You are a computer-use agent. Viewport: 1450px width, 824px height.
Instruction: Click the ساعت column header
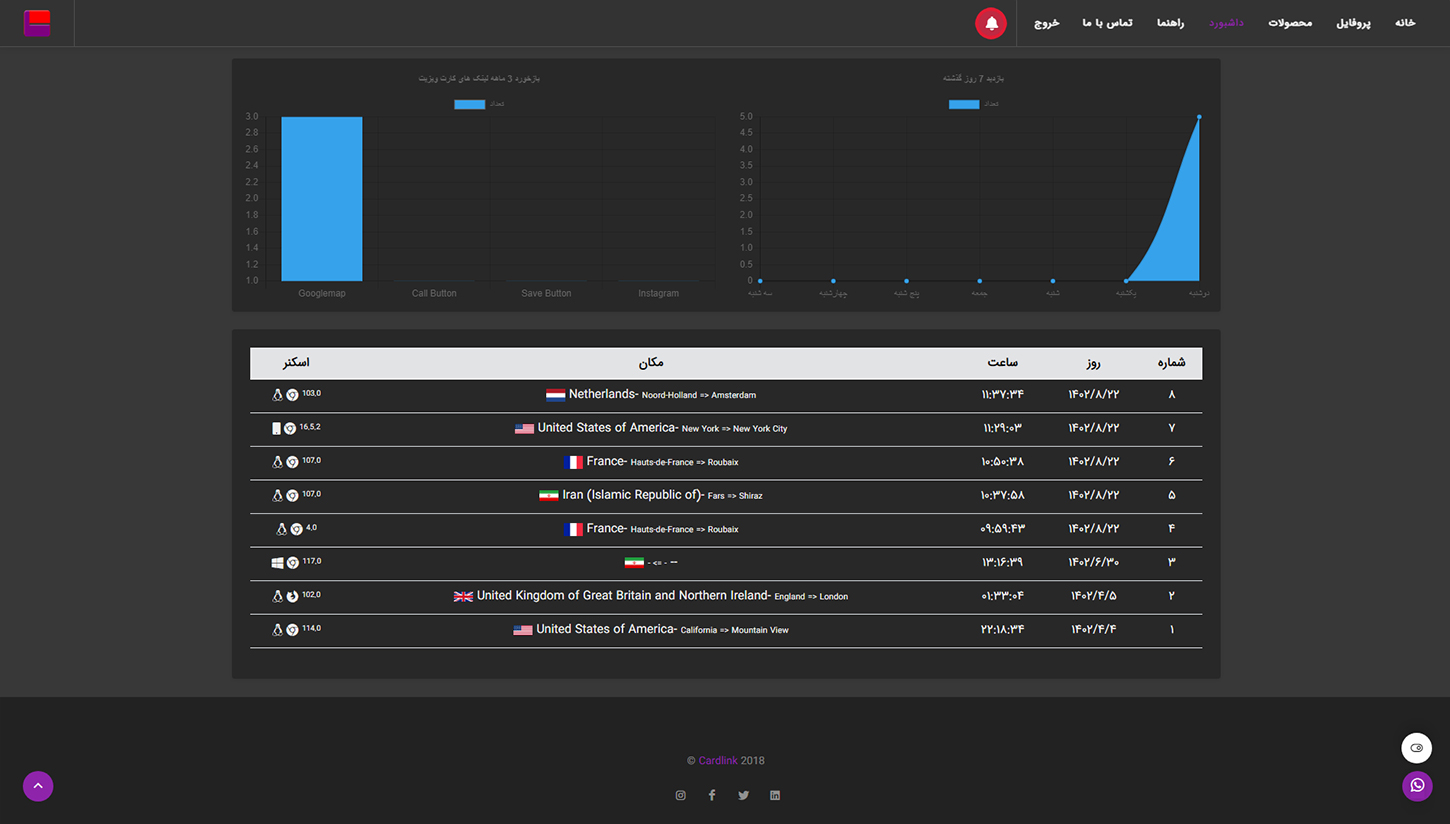1002,363
